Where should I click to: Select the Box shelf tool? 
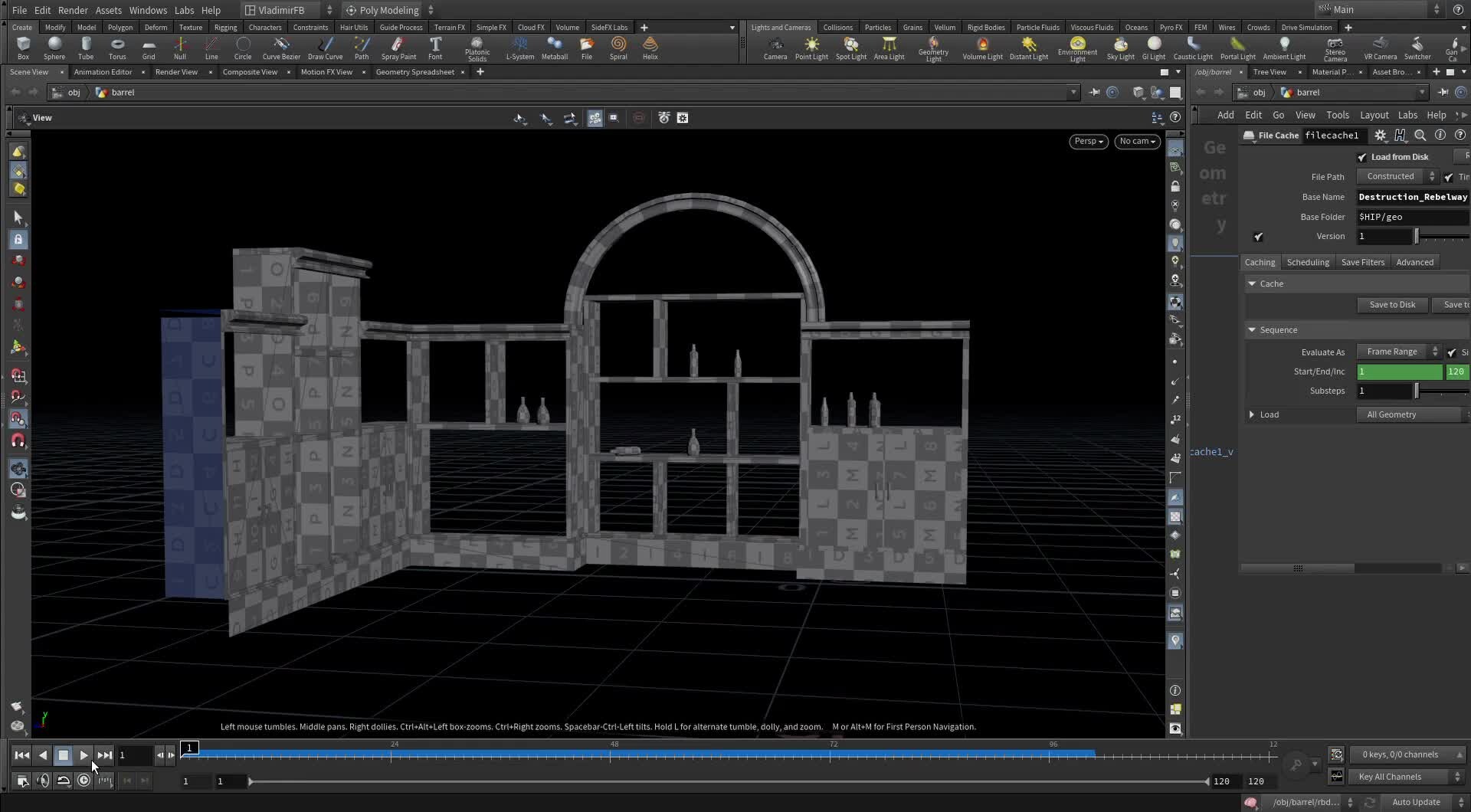(23, 47)
